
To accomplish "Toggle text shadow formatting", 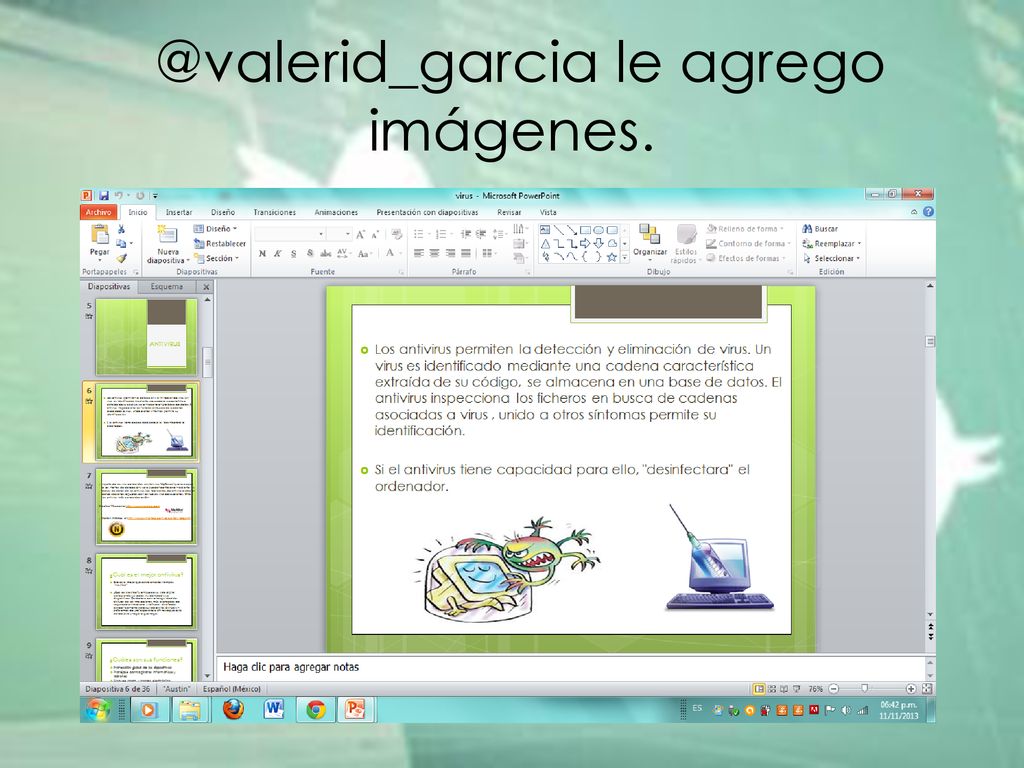I will (x=310, y=253).
